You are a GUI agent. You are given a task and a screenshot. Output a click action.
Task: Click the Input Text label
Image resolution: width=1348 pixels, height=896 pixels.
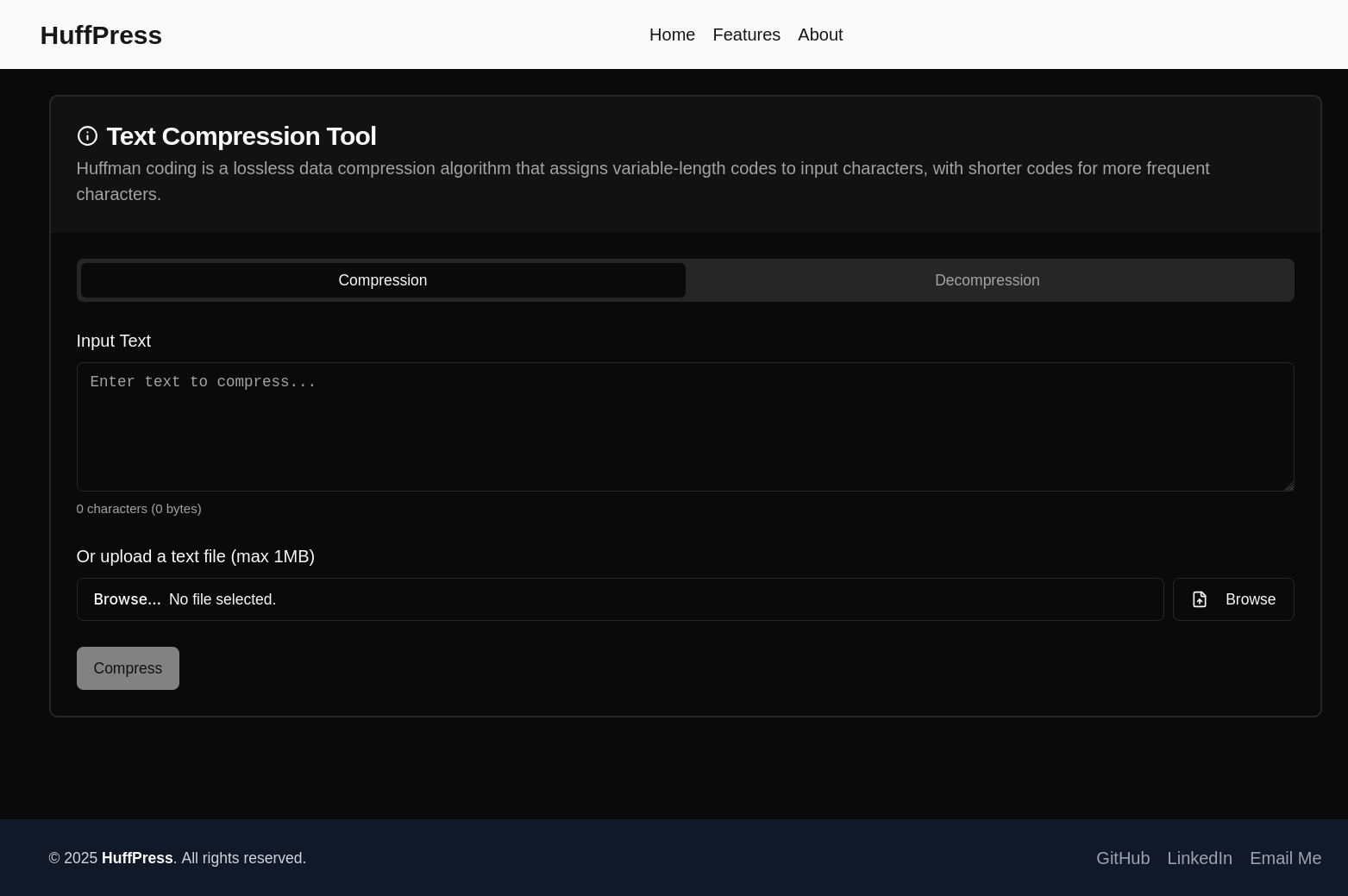coord(113,341)
